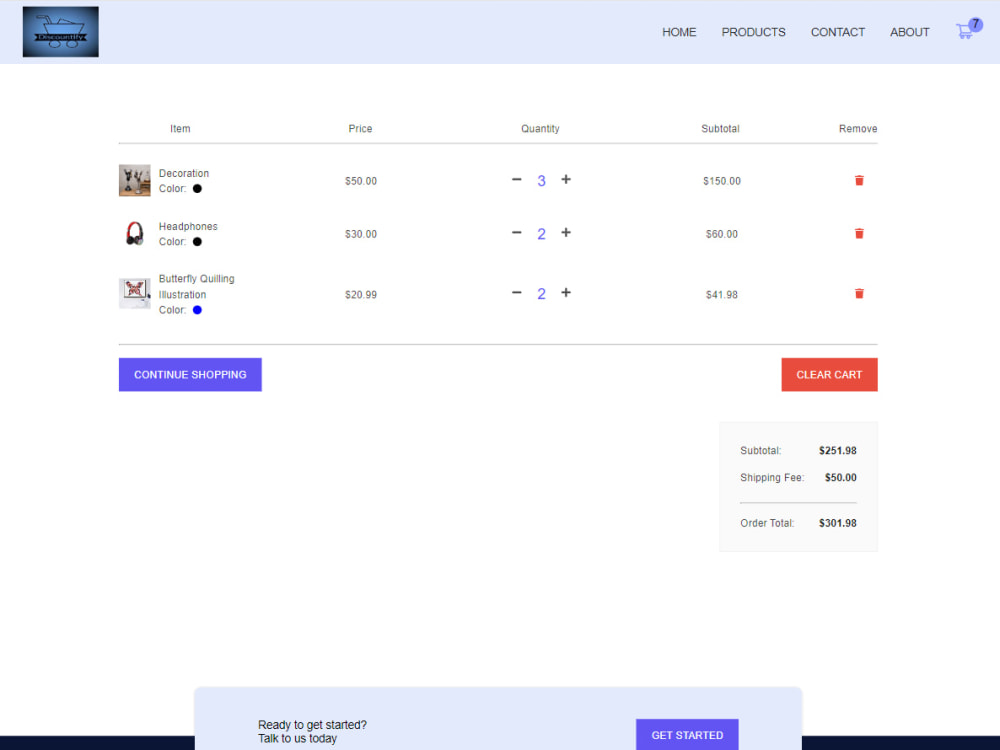Click the Butterfly Quilling quantity number 2
Screen dimensions: 1000x750
[x=541, y=293]
